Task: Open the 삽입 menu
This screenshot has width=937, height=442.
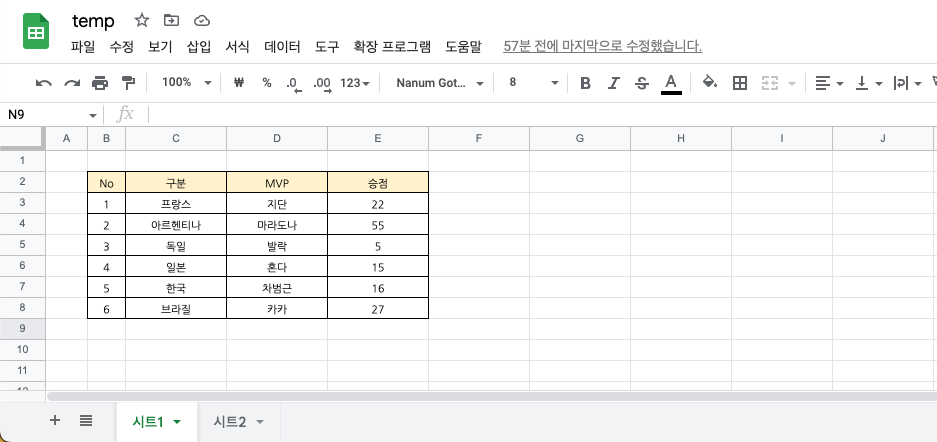Action: click(199, 47)
